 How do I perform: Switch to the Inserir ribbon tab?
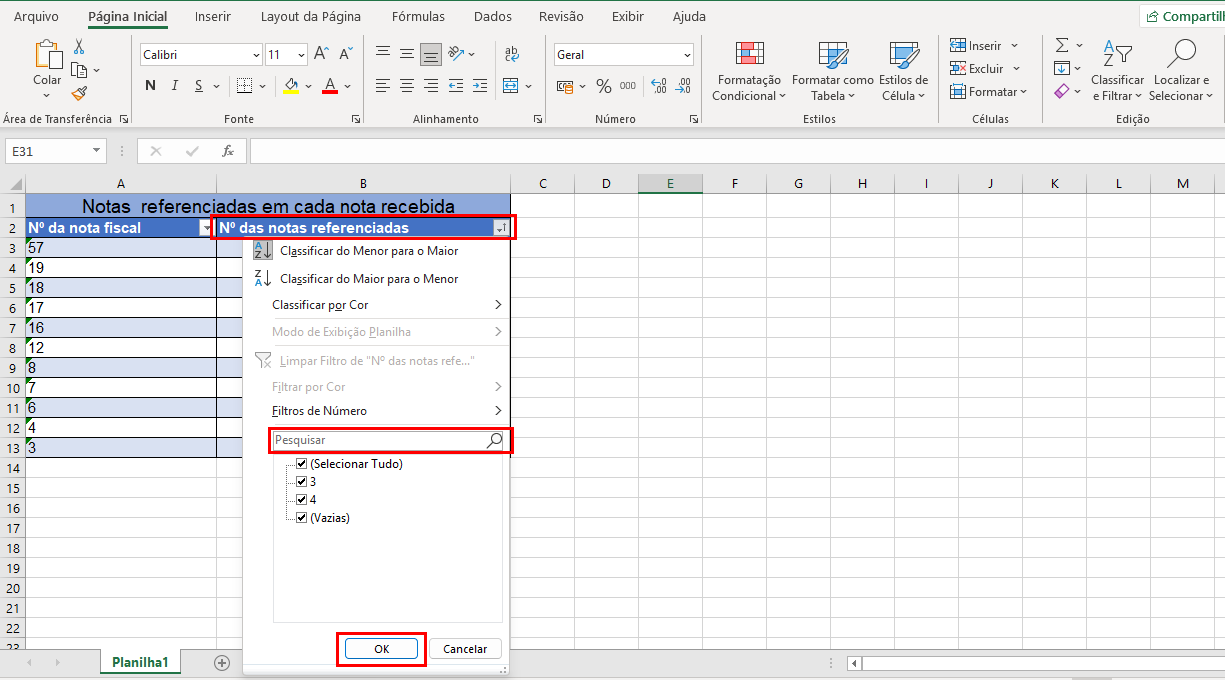213,17
